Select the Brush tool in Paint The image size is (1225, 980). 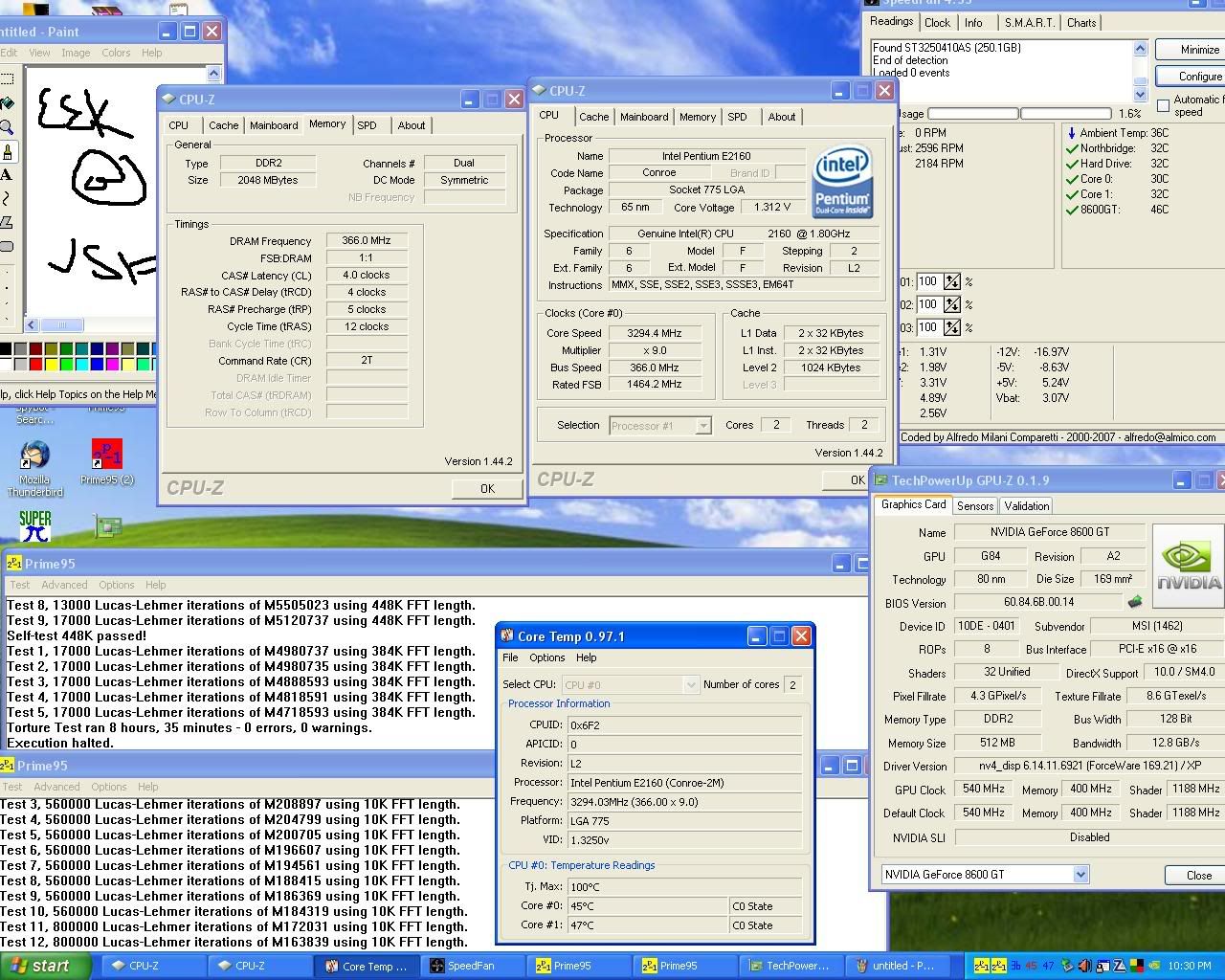(6, 151)
